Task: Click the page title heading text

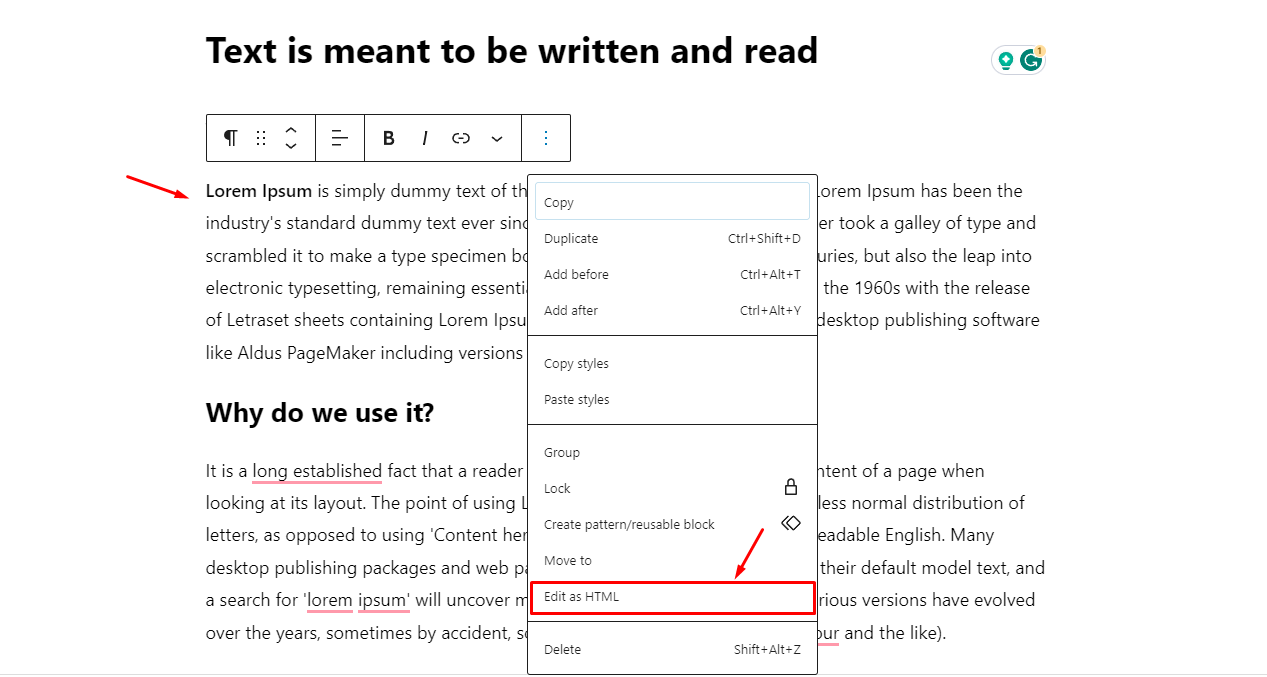Action: coord(511,51)
